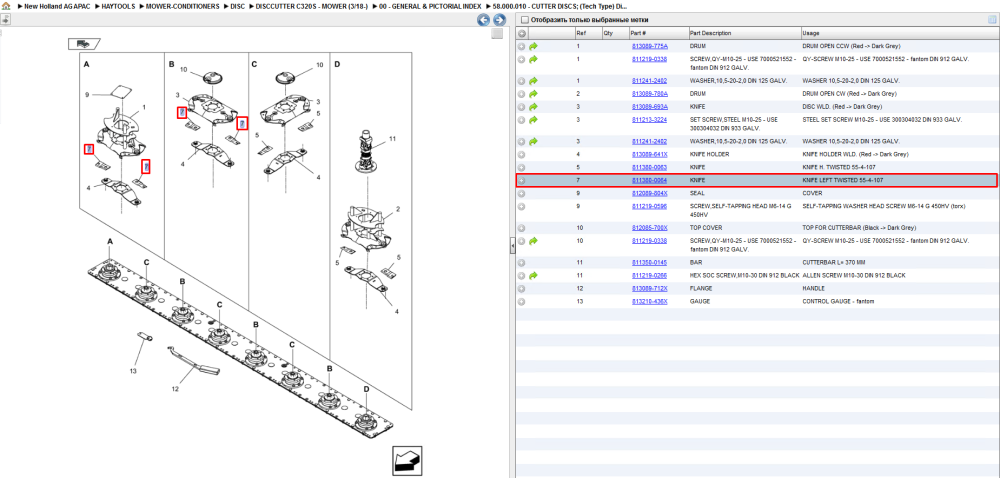Add part 813089-712X FLANGE via the plus icon
This screenshot has width=1000, height=478.
(x=522, y=288)
